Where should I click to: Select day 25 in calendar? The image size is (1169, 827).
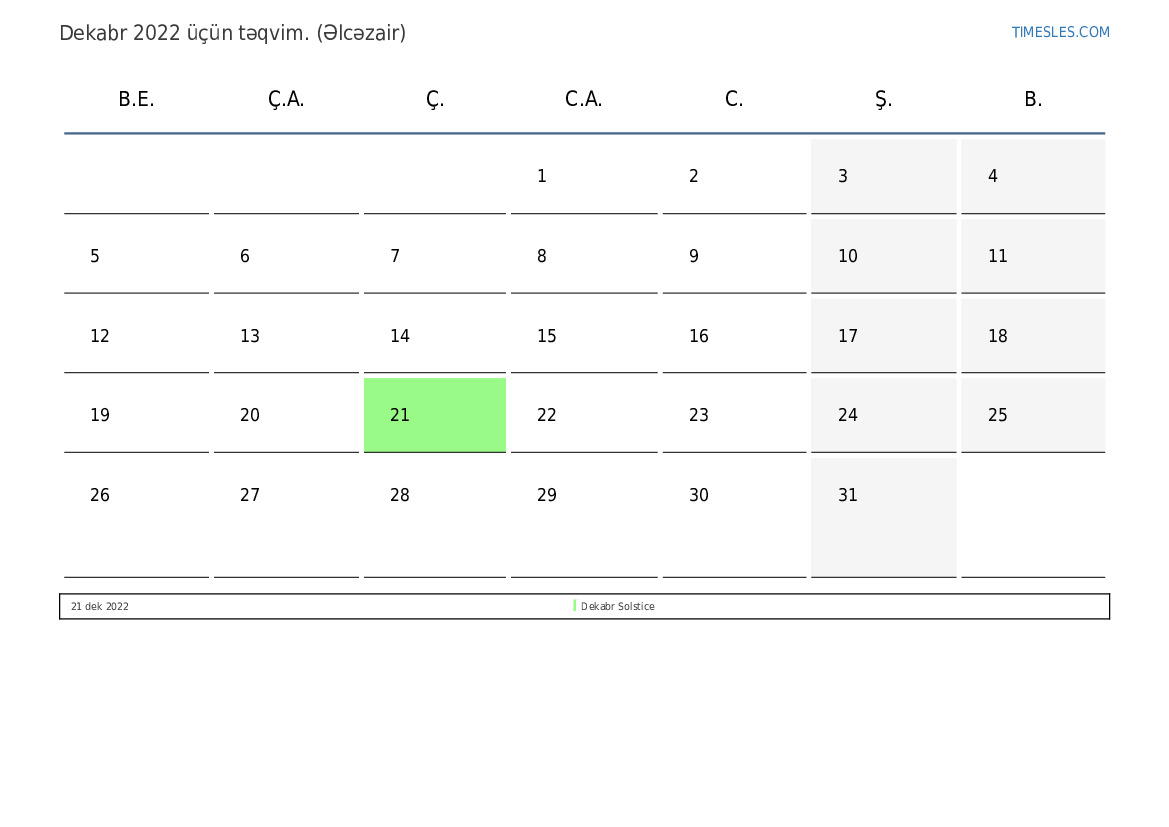click(1033, 415)
